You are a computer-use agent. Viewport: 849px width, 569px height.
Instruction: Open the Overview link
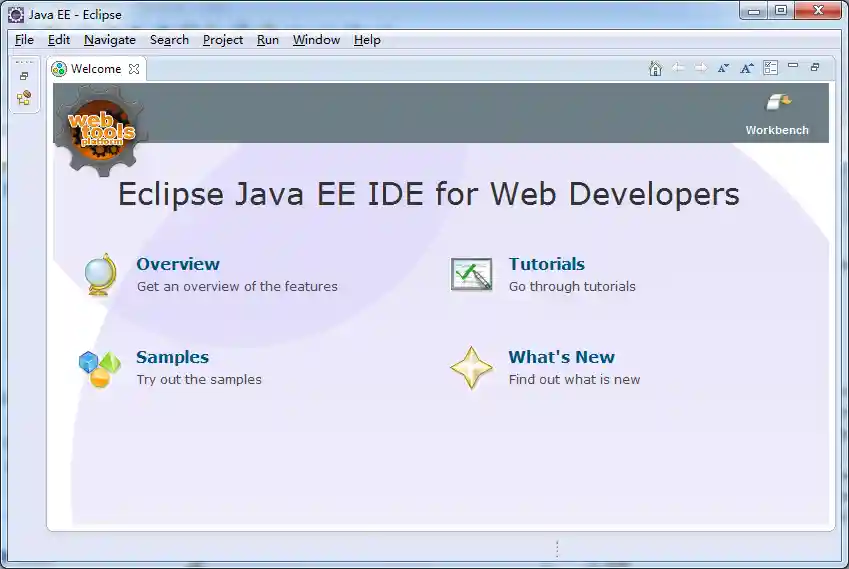coord(178,264)
